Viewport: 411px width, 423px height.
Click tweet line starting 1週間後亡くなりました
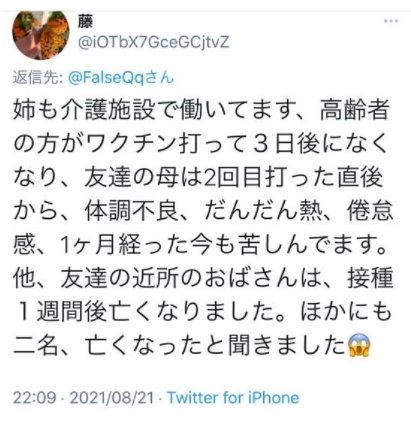(x=203, y=312)
